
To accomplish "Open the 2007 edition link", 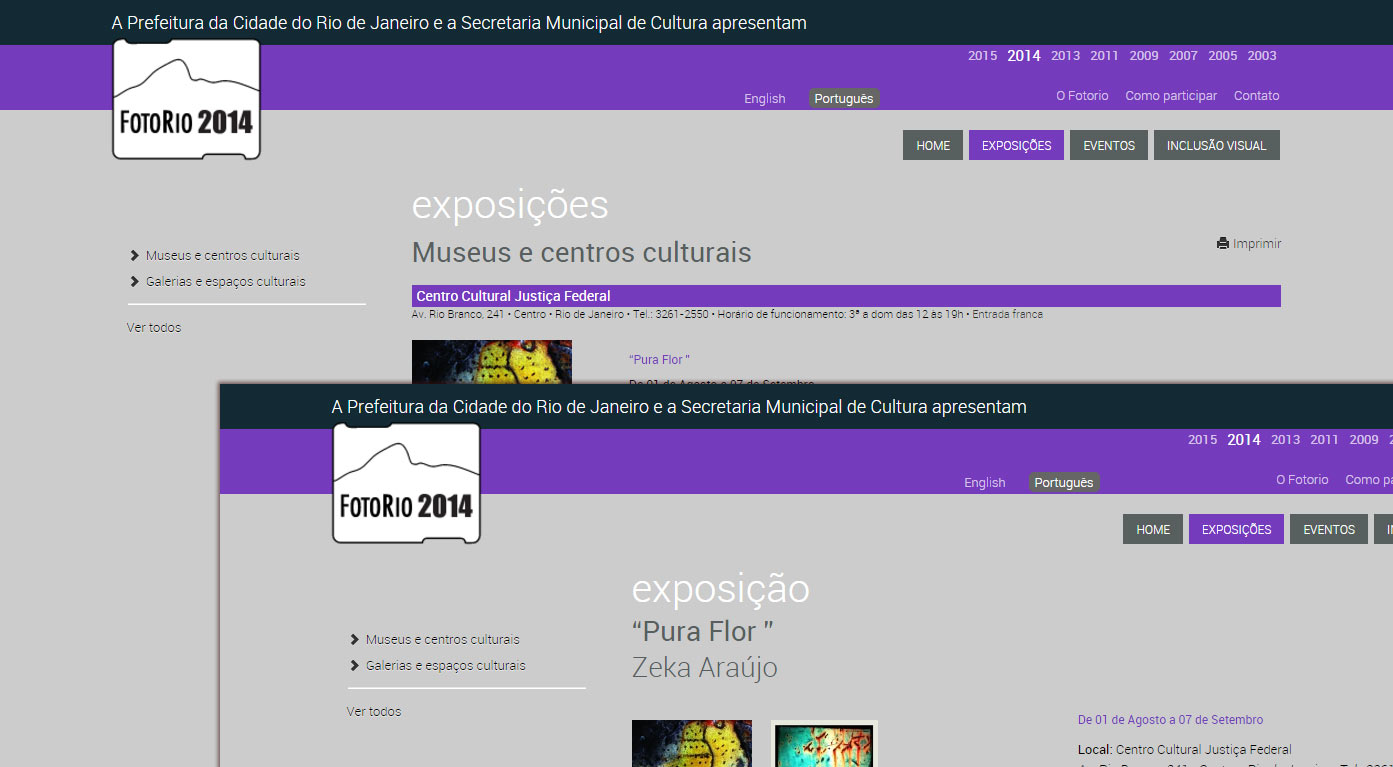I will click(x=1183, y=56).
